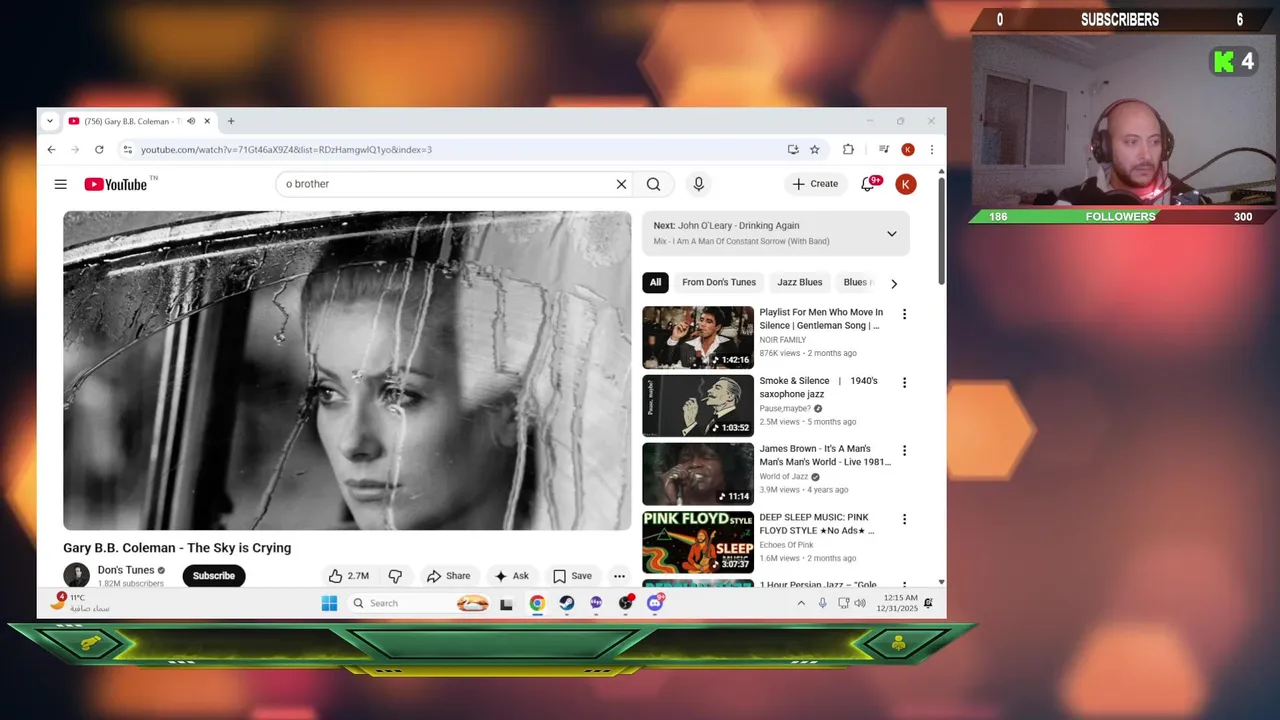Like the video (2.7M)
Screen dimensions: 1280x720
(349, 576)
